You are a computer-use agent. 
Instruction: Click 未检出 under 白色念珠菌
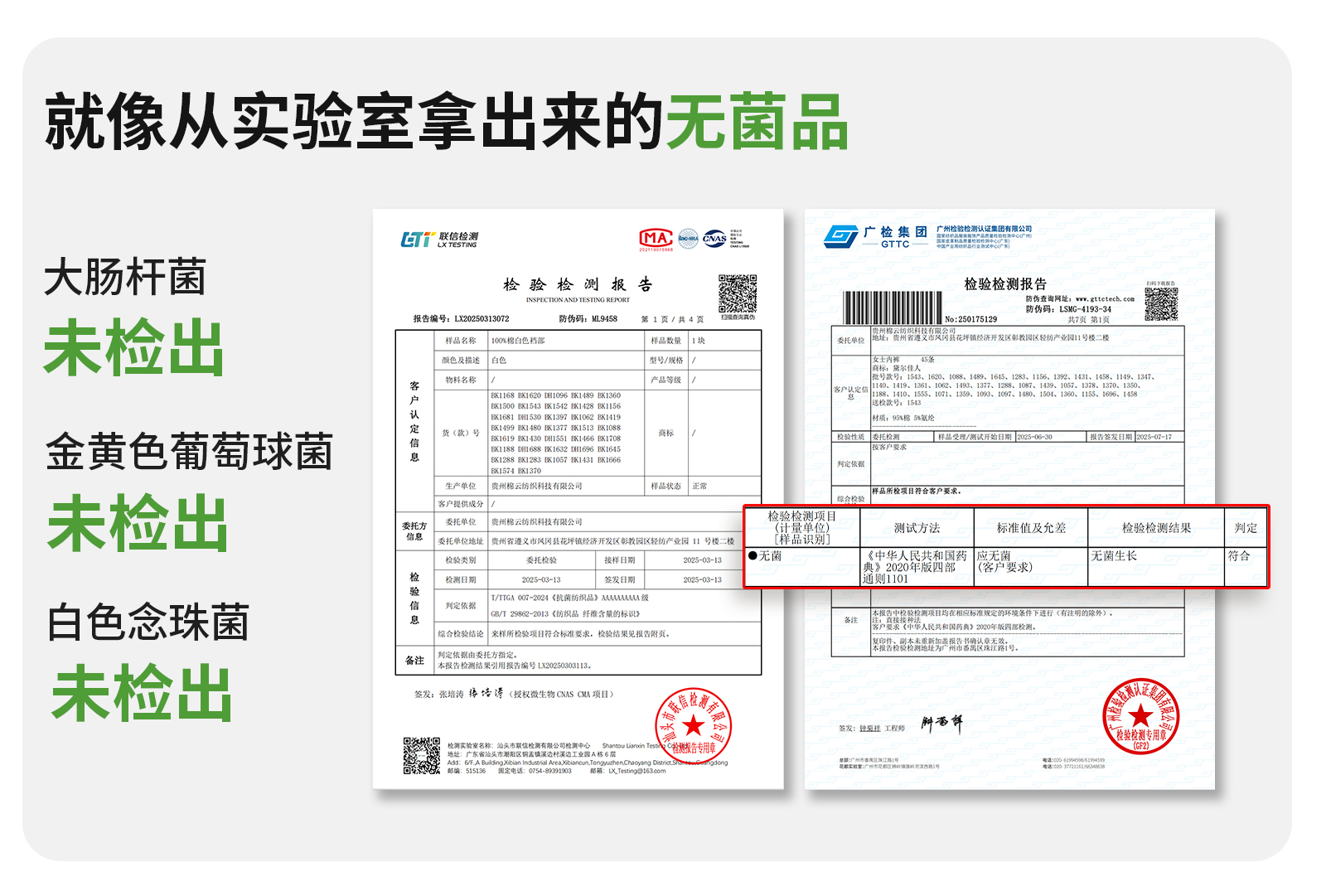[142, 693]
